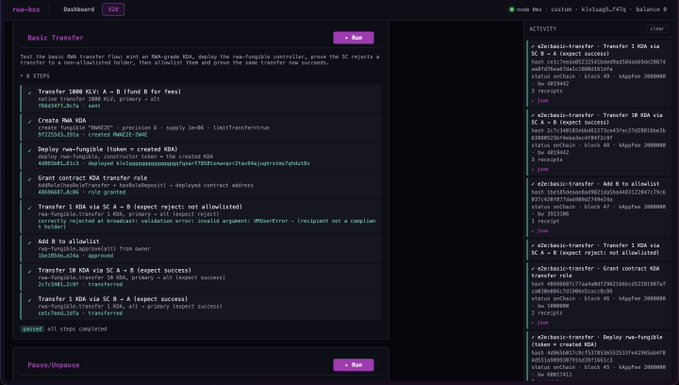Expand json under Transfer 1 KDA B→A activity

point(540,100)
